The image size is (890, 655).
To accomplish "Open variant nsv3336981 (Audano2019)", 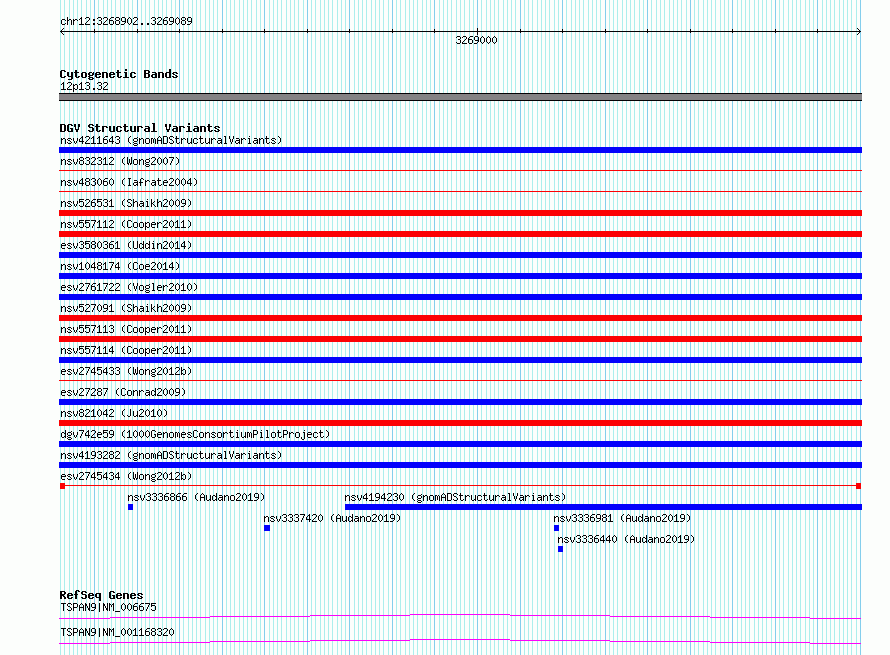I will coord(622,518).
